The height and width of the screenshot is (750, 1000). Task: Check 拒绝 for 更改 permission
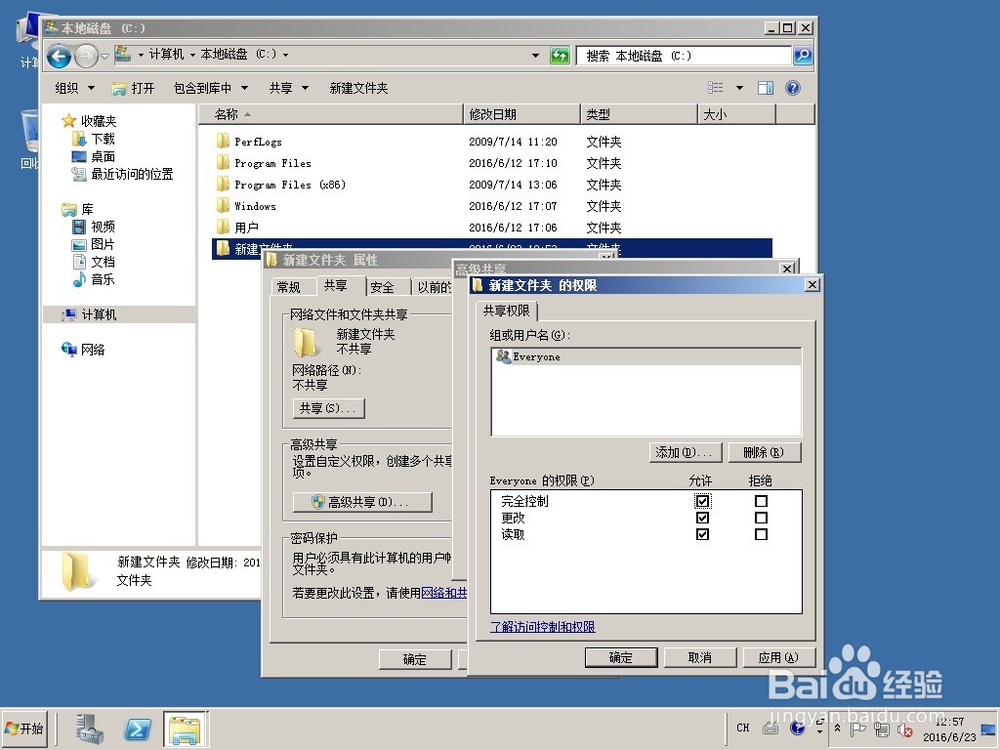point(762,518)
